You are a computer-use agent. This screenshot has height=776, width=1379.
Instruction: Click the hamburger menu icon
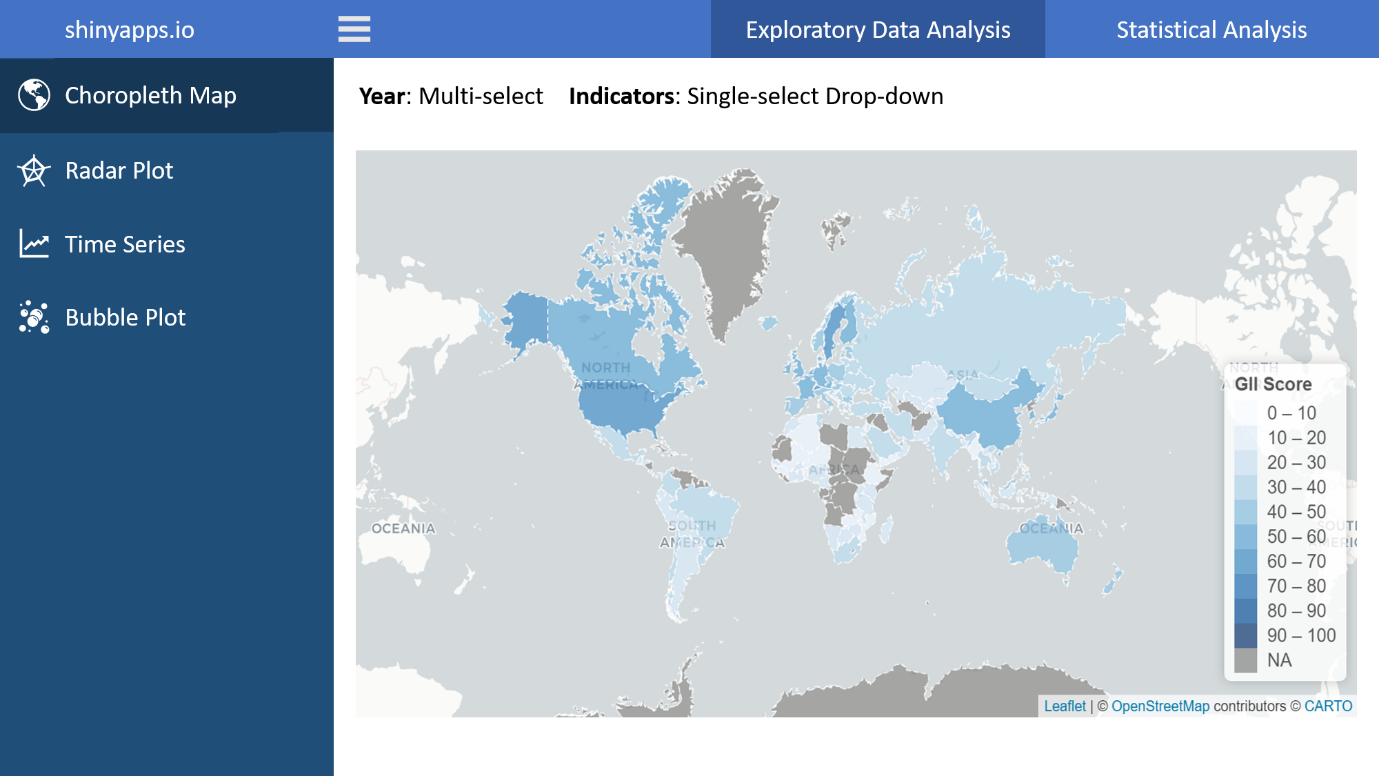tap(354, 29)
